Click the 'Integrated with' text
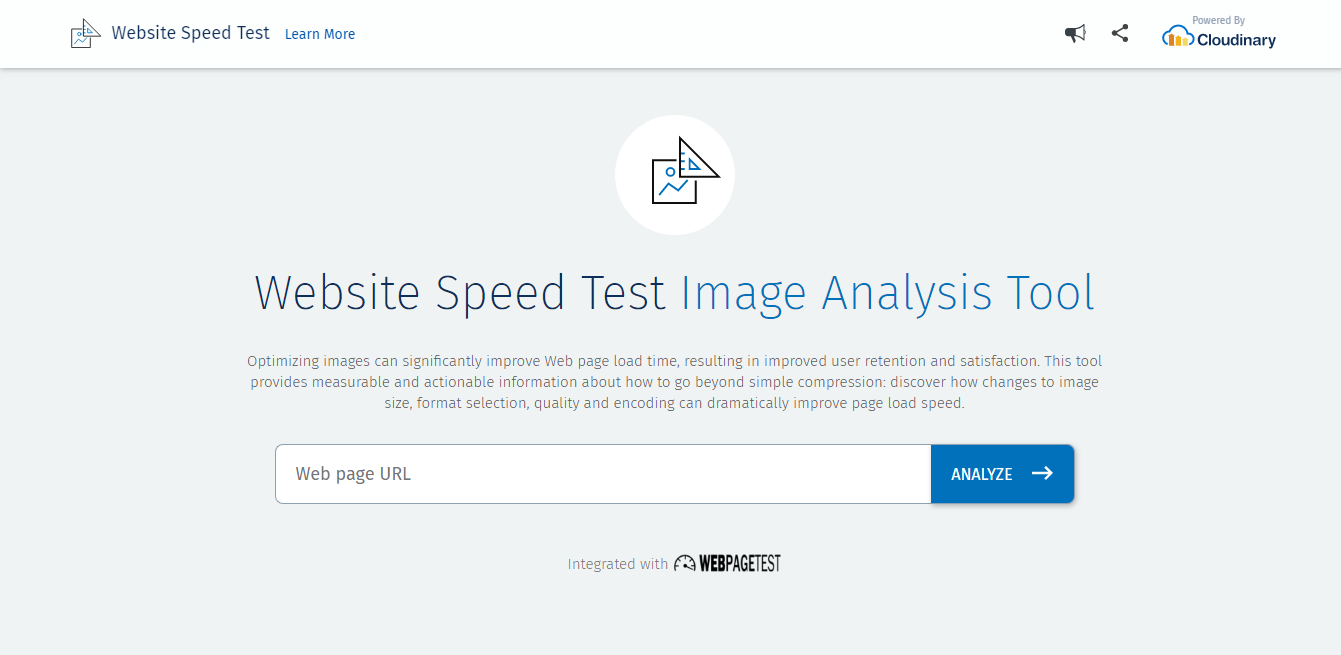Viewport: 1341px width, 655px height. point(617,564)
